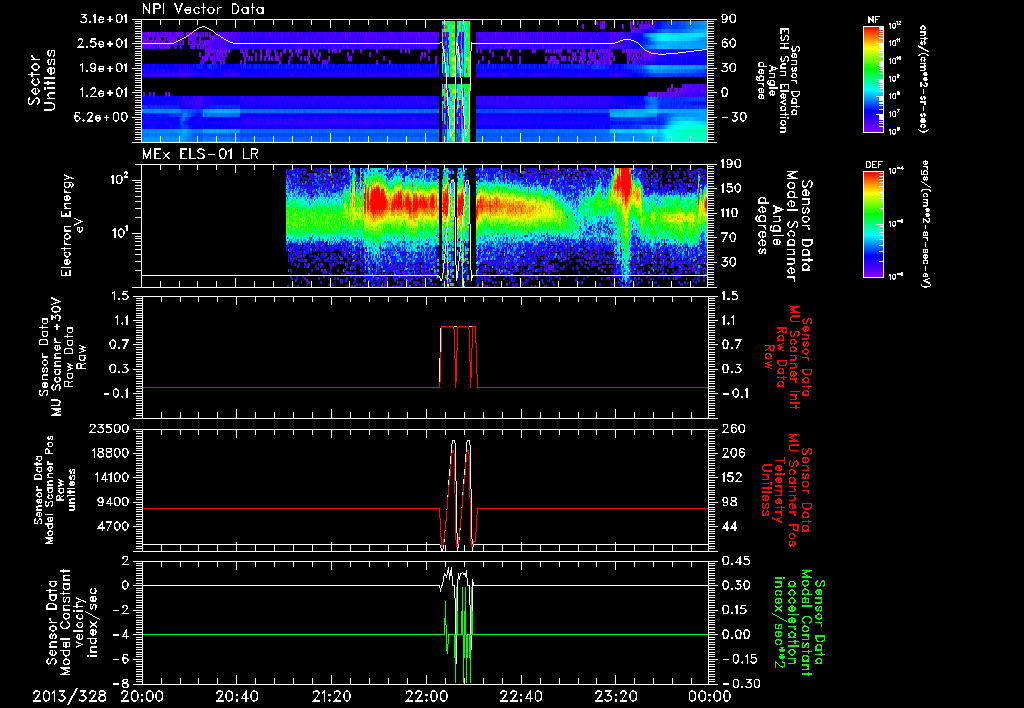
Task: Click the "-6" velocity tick value
Action: 121,659
